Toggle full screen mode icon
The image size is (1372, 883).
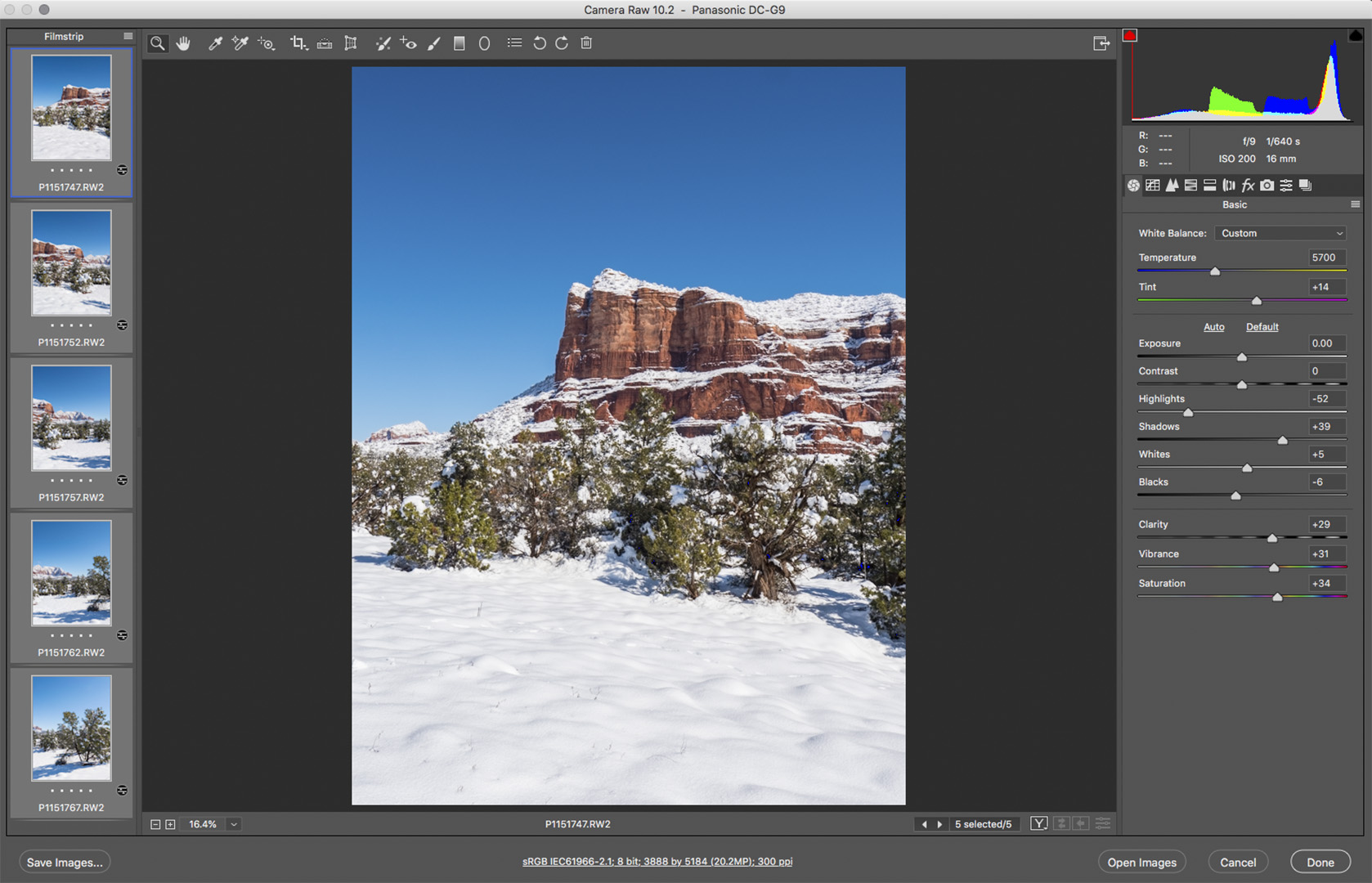[x=1101, y=43]
